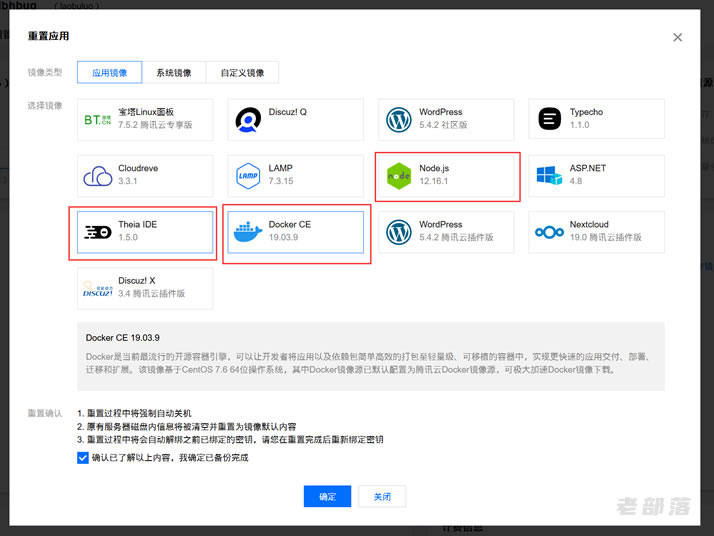This screenshot has width=714, height=536.
Task: Click the 'Discuz! X' image name
Action: (137, 281)
